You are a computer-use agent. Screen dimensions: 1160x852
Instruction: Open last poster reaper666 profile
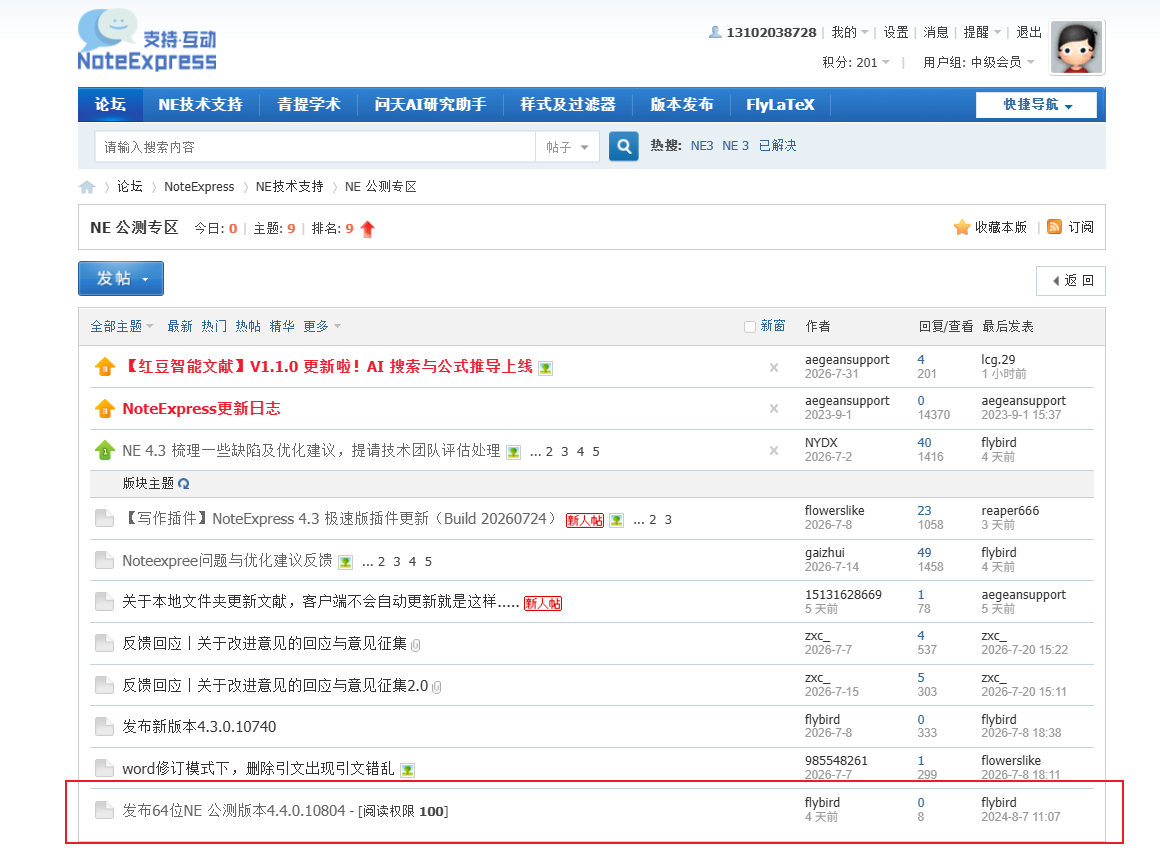pos(1010,511)
